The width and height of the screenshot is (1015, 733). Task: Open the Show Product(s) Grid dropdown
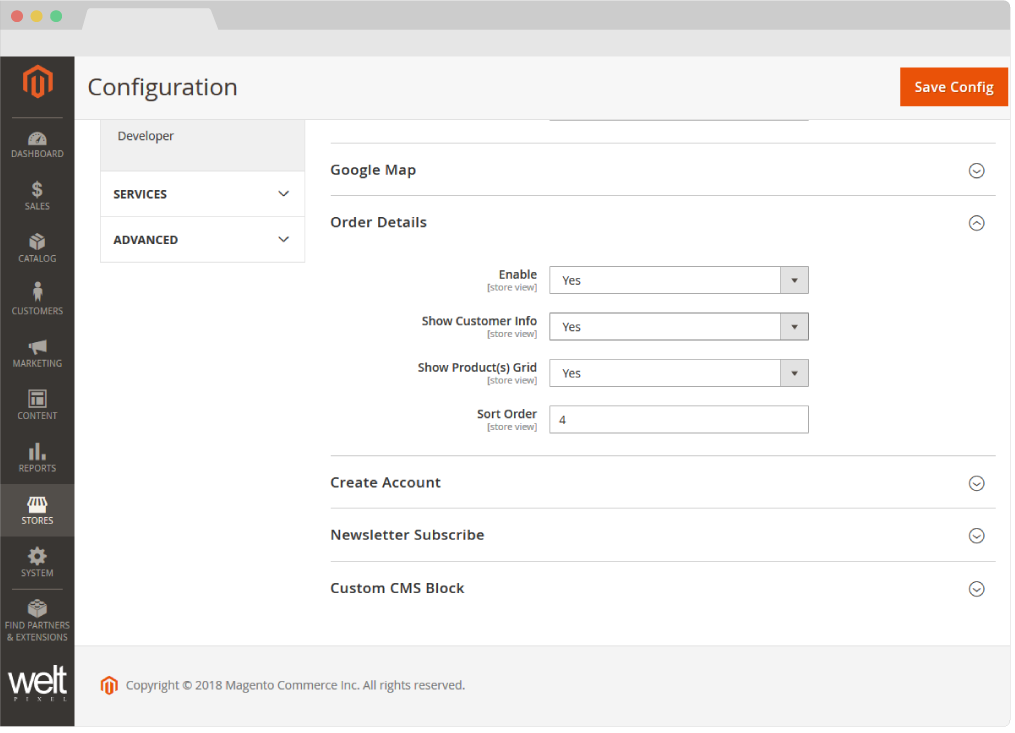(678, 373)
